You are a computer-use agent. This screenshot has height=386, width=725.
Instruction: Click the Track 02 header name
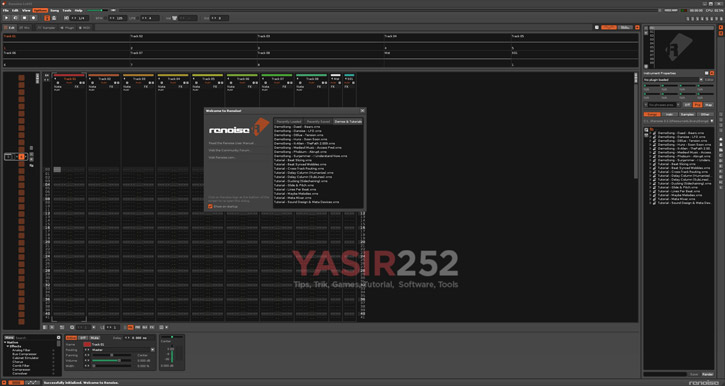click(104, 79)
